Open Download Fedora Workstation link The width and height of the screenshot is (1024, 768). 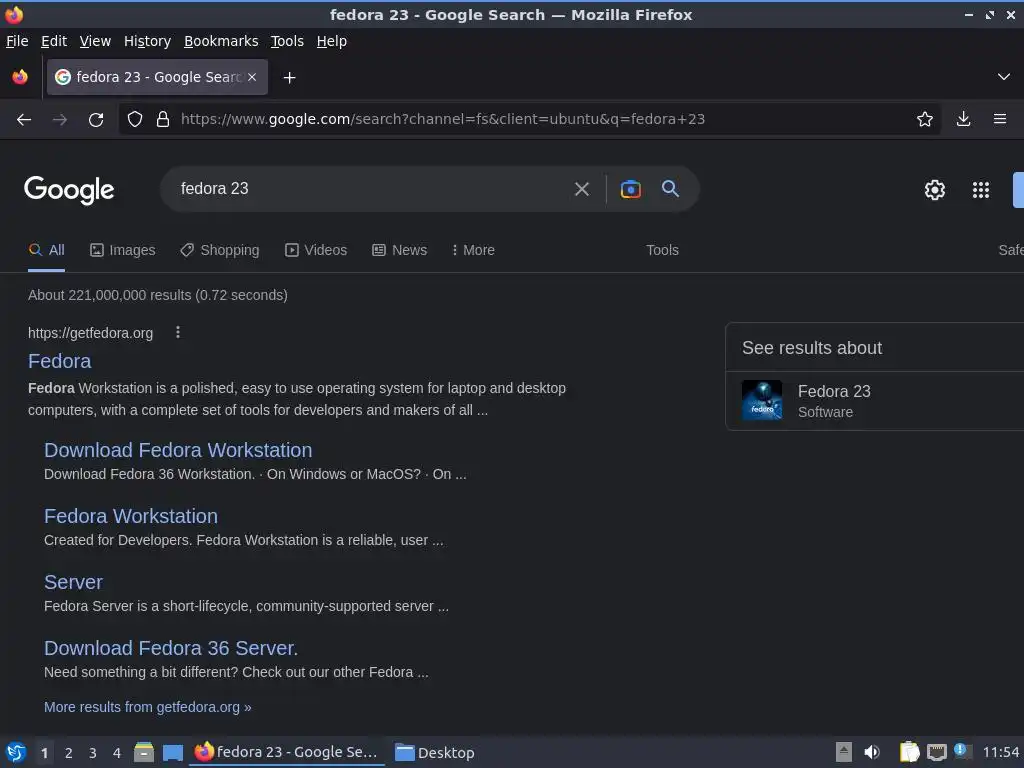(178, 450)
